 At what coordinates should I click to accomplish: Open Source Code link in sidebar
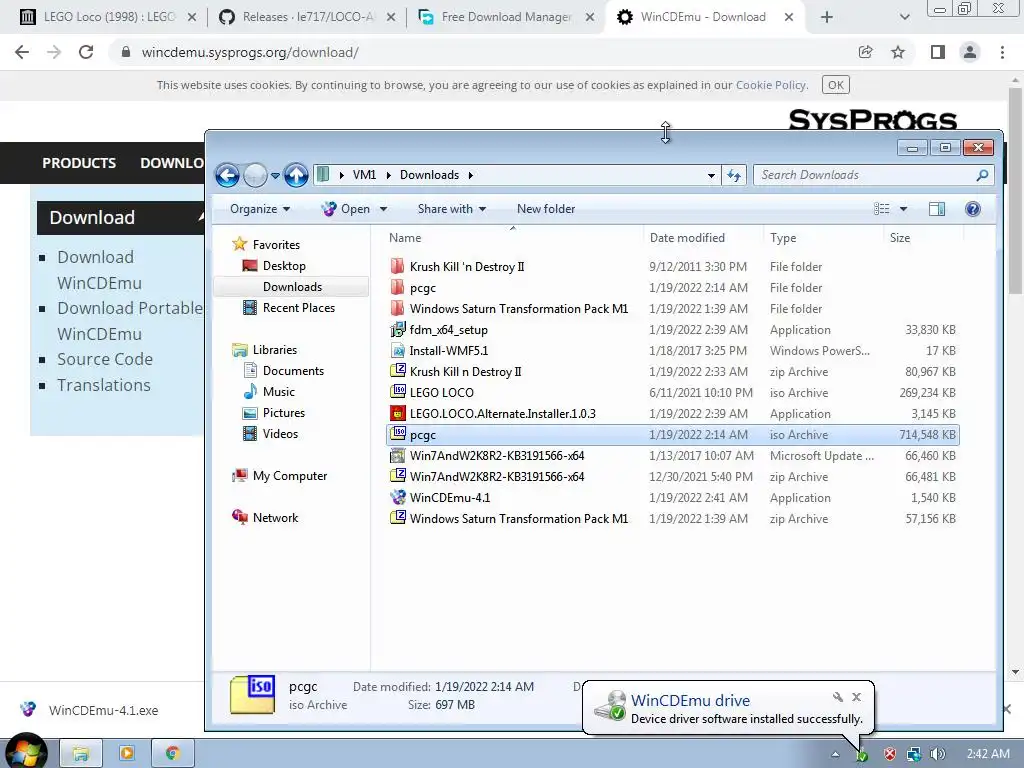pyautogui.click(x=105, y=359)
